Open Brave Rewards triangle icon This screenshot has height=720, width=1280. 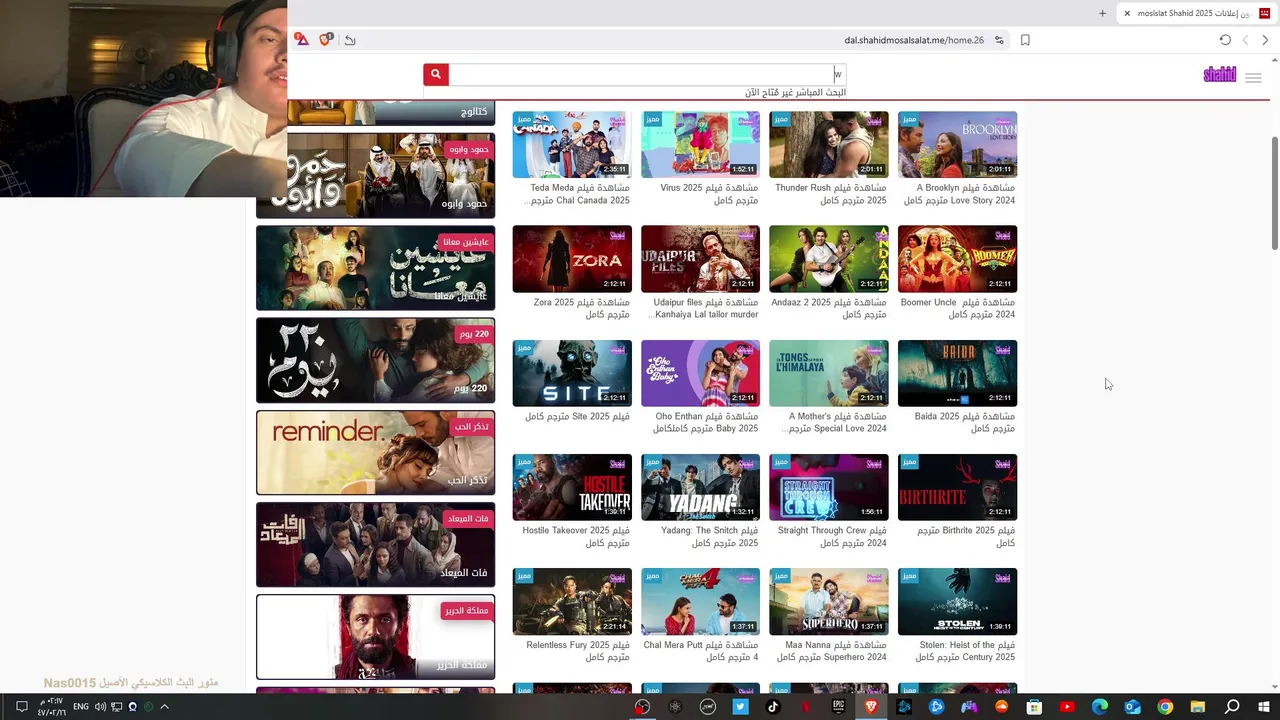pos(302,40)
